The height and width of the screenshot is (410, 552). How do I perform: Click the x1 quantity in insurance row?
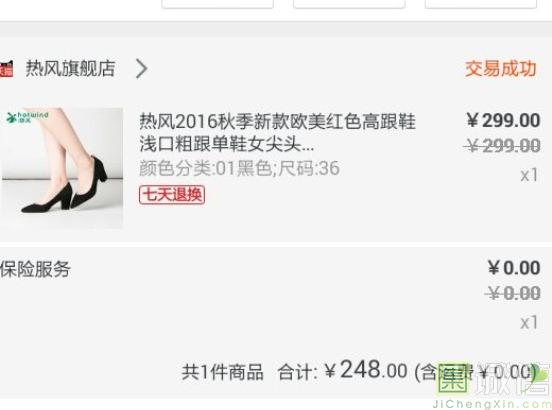[x=529, y=322]
